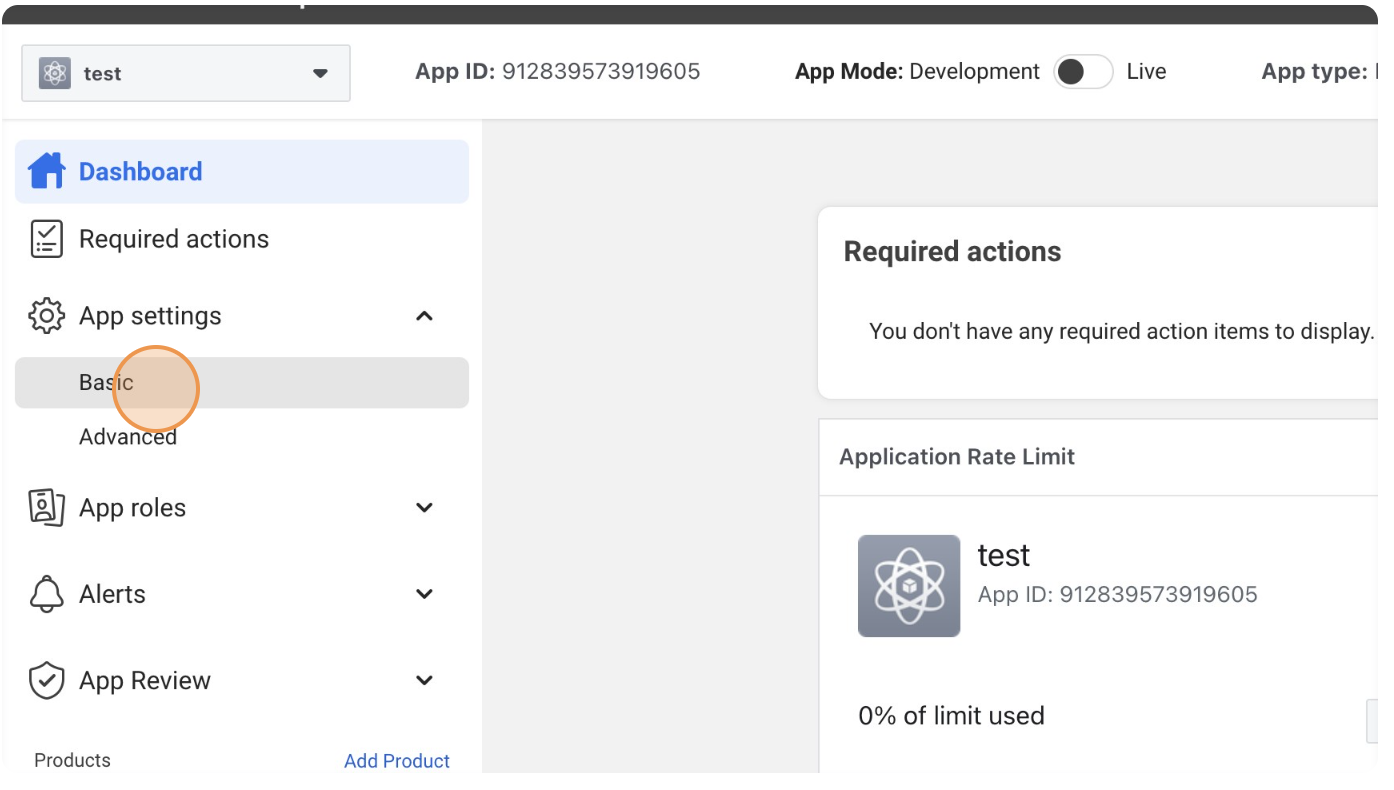Click the Dashboard home icon
1394x790 pixels.
46,171
